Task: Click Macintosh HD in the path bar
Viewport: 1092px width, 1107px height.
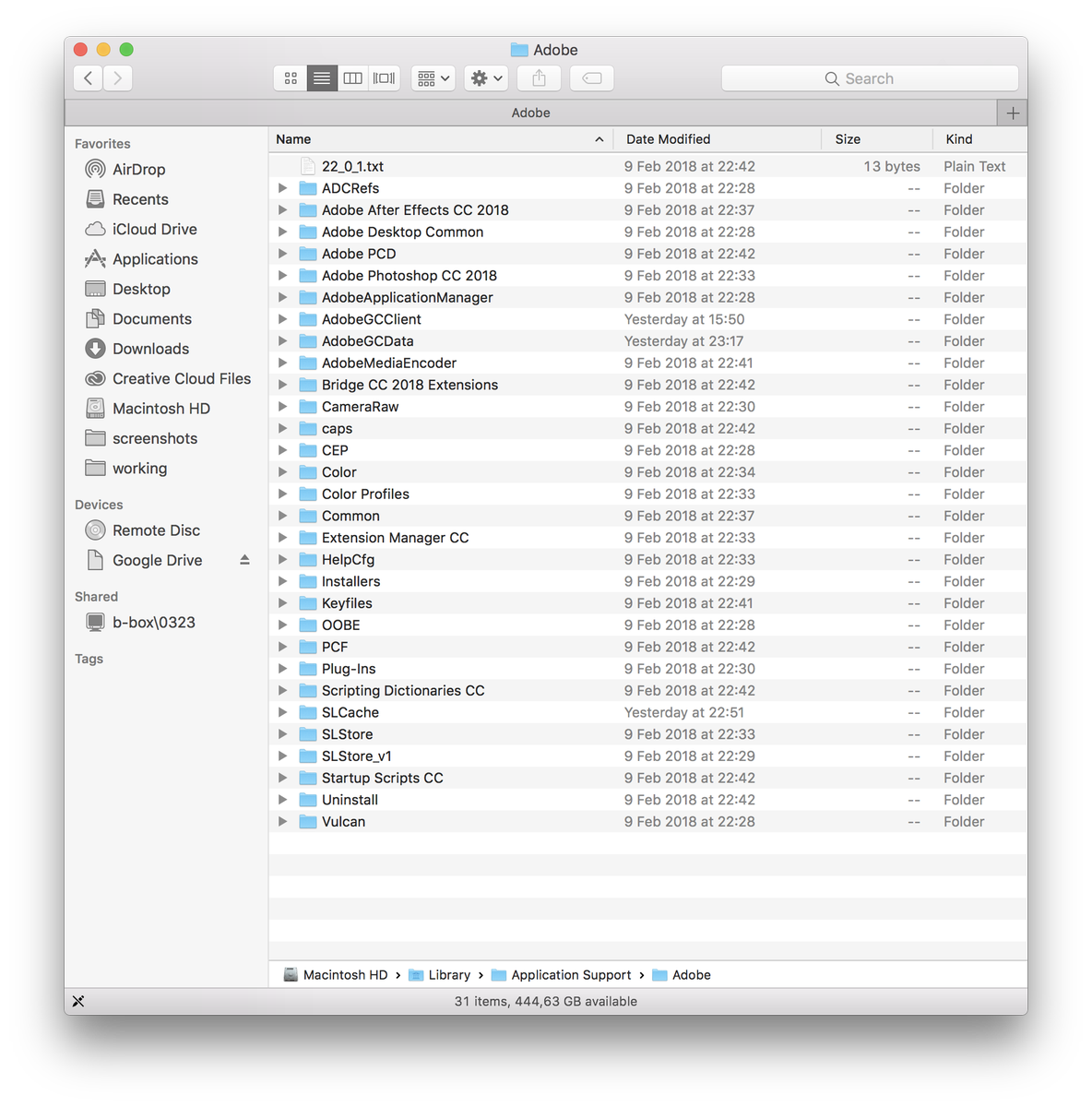Action: [336, 975]
